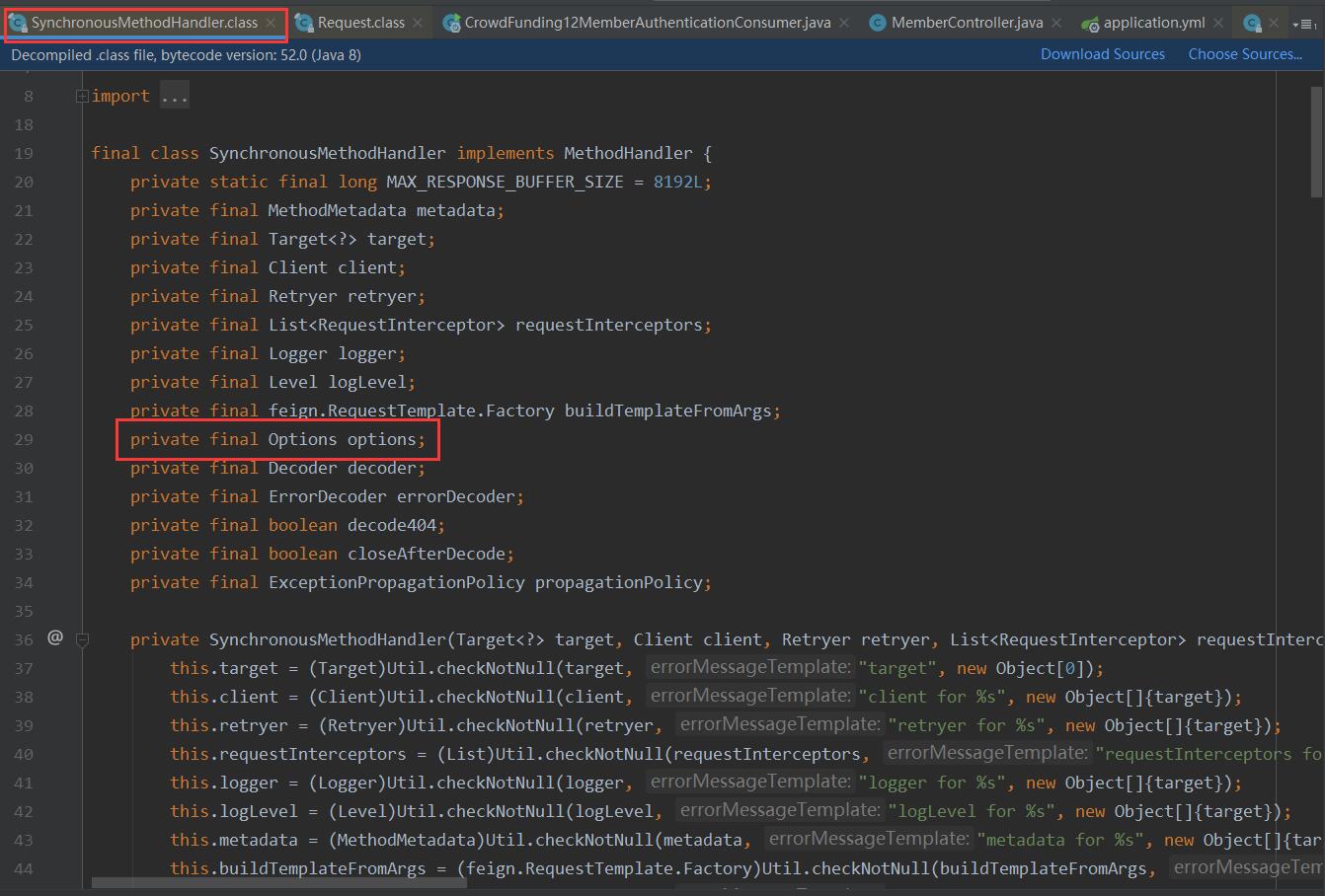Image resolution: width=1325 pixels, height=896 pixels.
Task: Click the @ annotation gutter icon at line 36
Action: (x=55, y=639)
